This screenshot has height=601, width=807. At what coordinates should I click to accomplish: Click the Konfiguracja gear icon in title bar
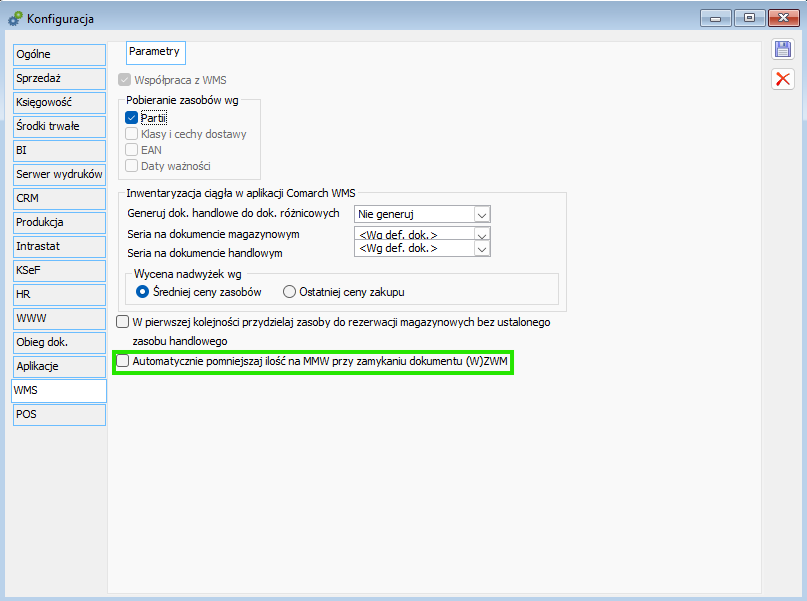point(15,19)
